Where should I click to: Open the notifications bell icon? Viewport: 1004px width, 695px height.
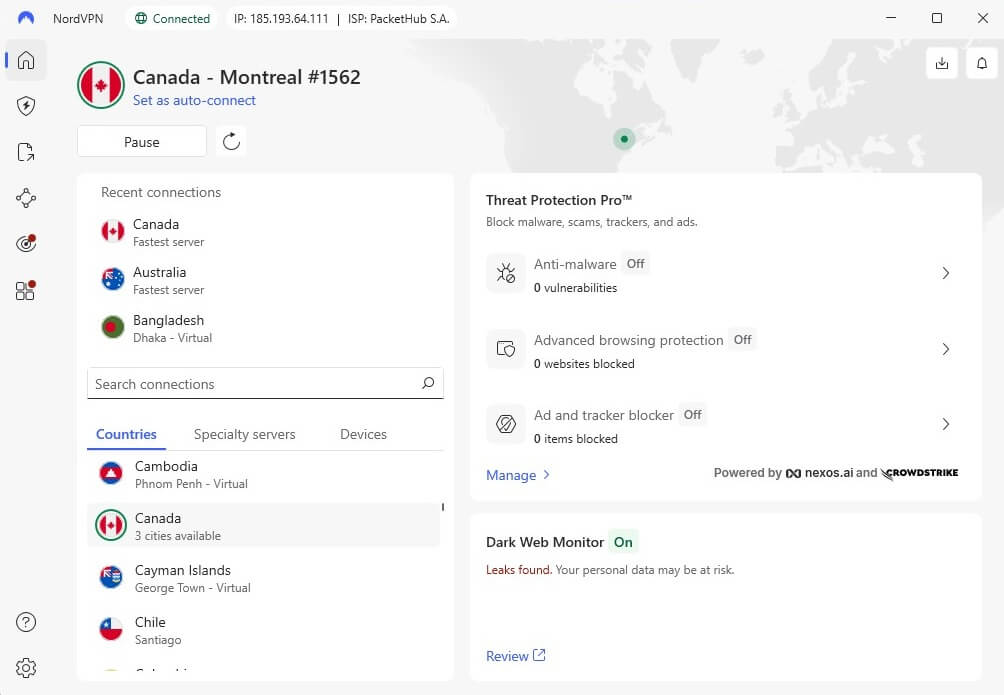pos(981,63)
